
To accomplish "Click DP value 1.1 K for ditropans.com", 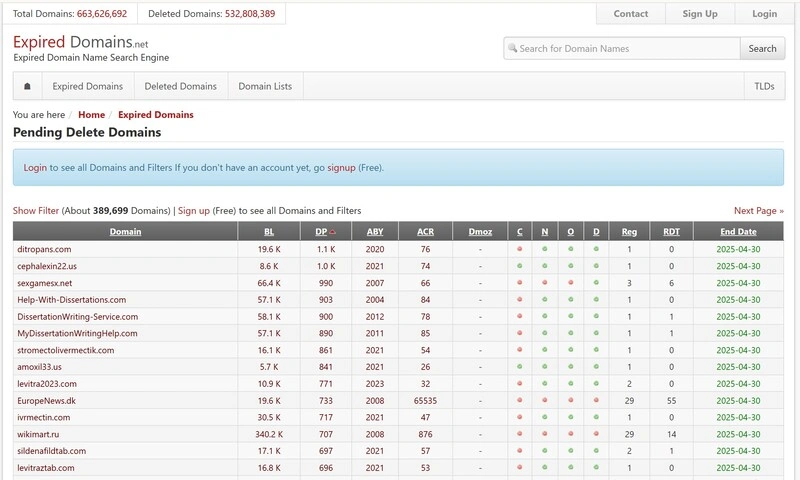I will pos(326,249).
